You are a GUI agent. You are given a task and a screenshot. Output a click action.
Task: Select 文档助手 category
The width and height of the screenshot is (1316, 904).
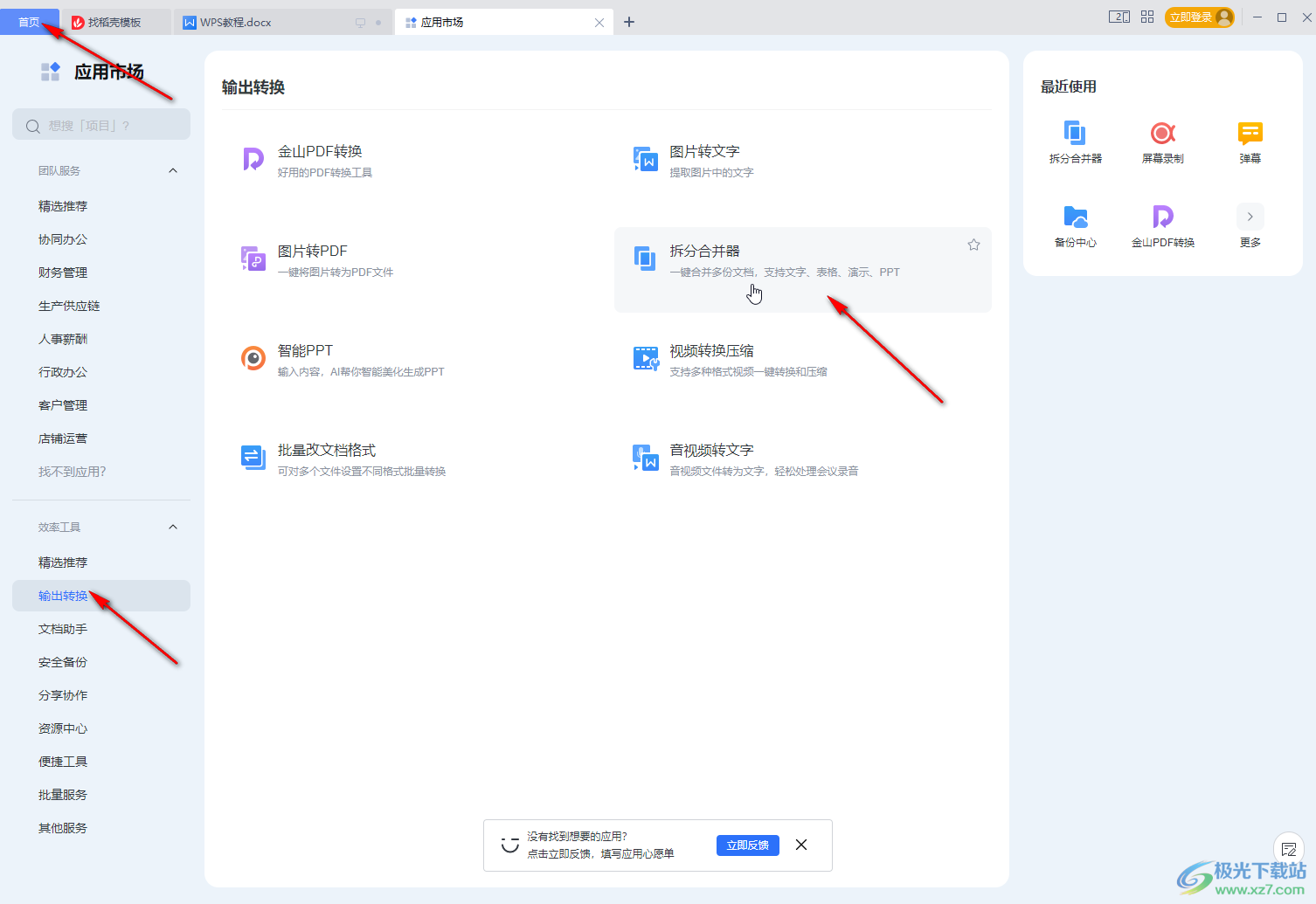point(63,629)
